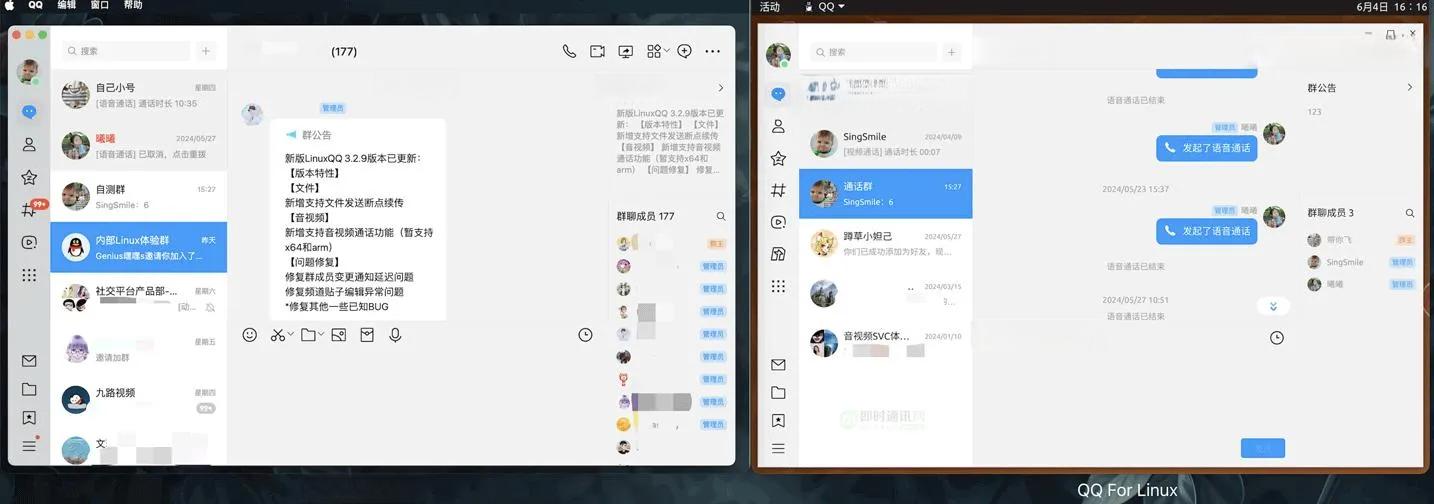Jump to latest messages with double-chevron button

[x=1273, y=306]
